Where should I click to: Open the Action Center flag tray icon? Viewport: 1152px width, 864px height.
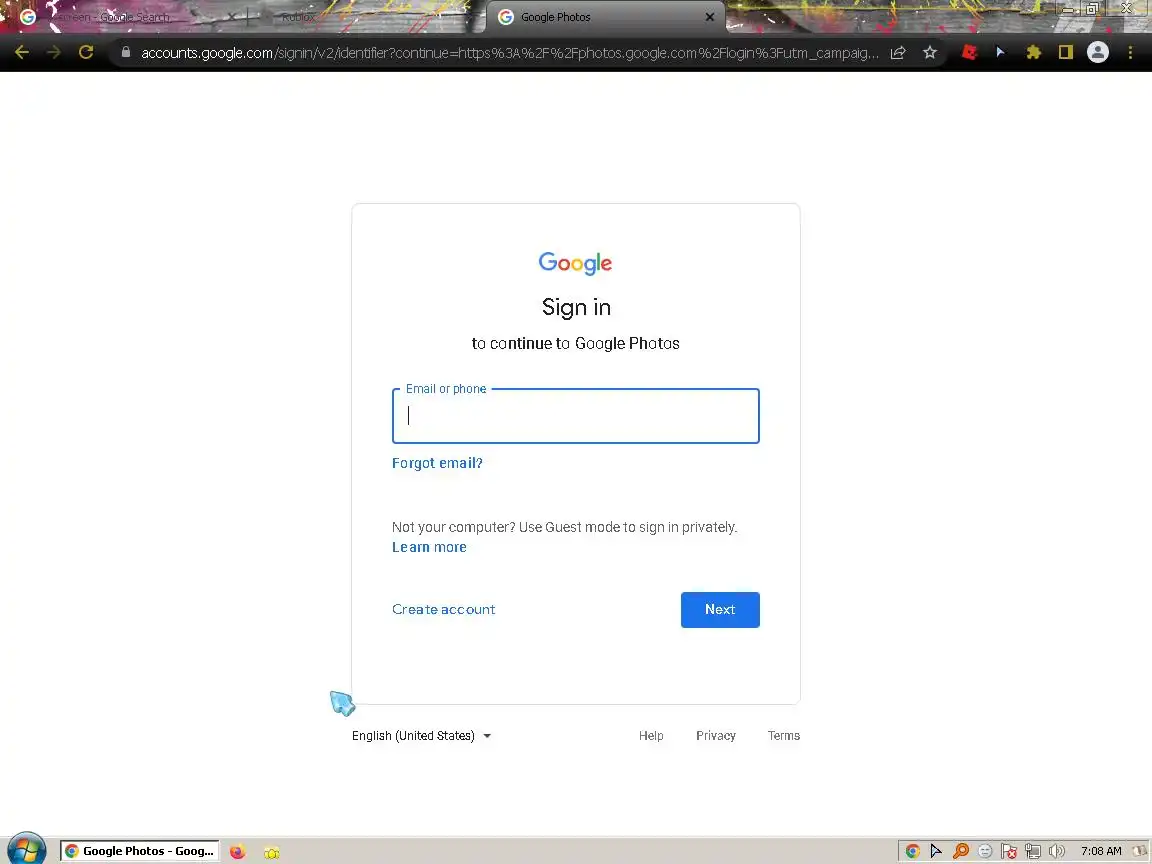click(1009, 851)
